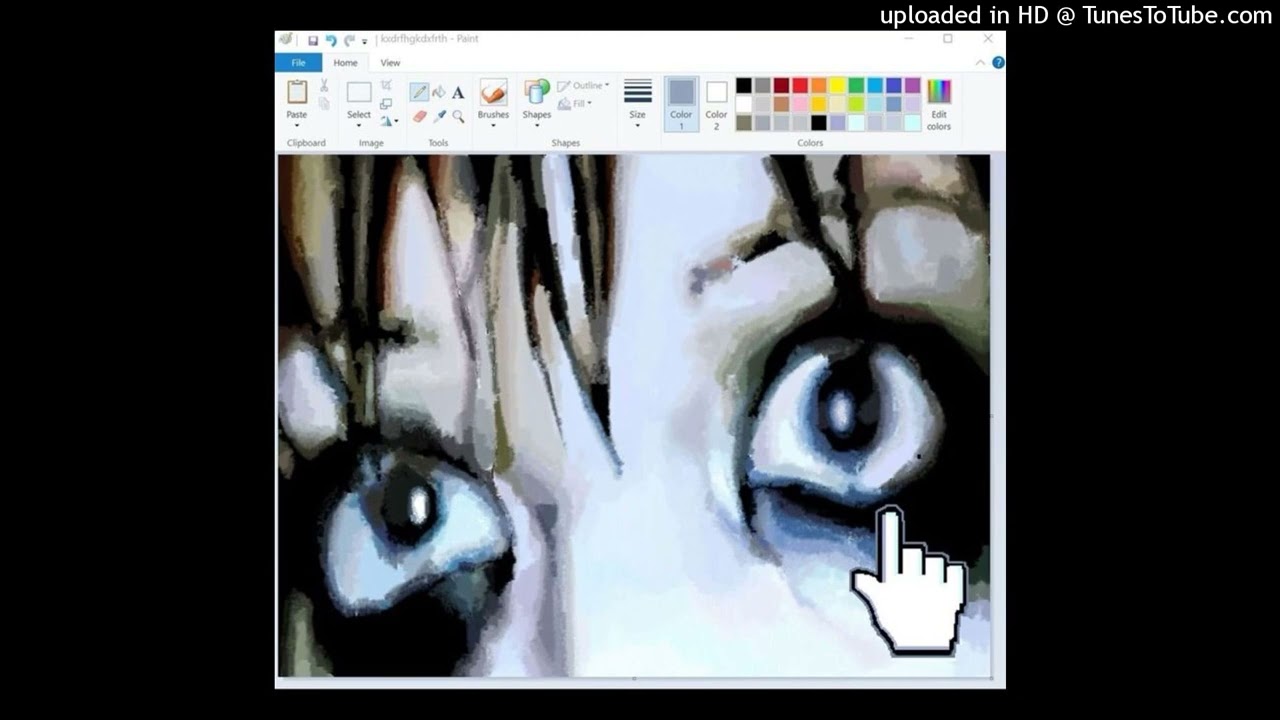
Task: Activate the Color 2 background button
Action: pos(716,104)
